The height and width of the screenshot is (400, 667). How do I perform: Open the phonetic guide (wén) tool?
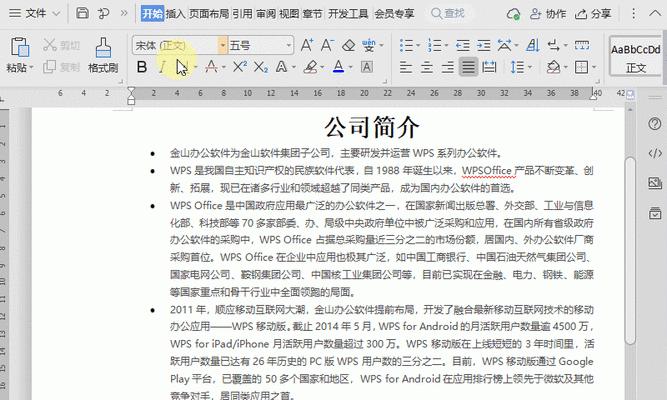coord(369,45)
